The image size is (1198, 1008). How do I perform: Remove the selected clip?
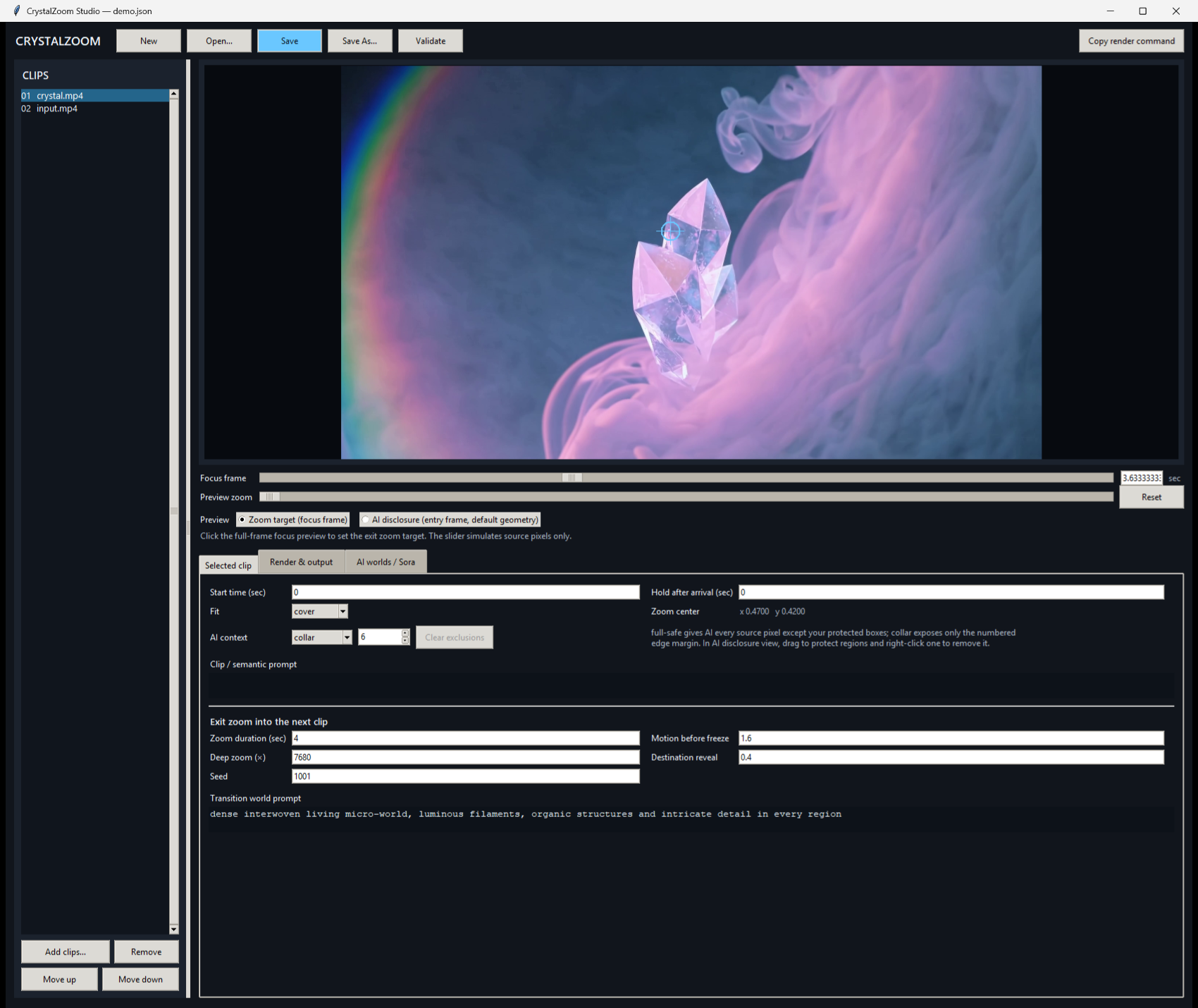[x=147, y=952]
